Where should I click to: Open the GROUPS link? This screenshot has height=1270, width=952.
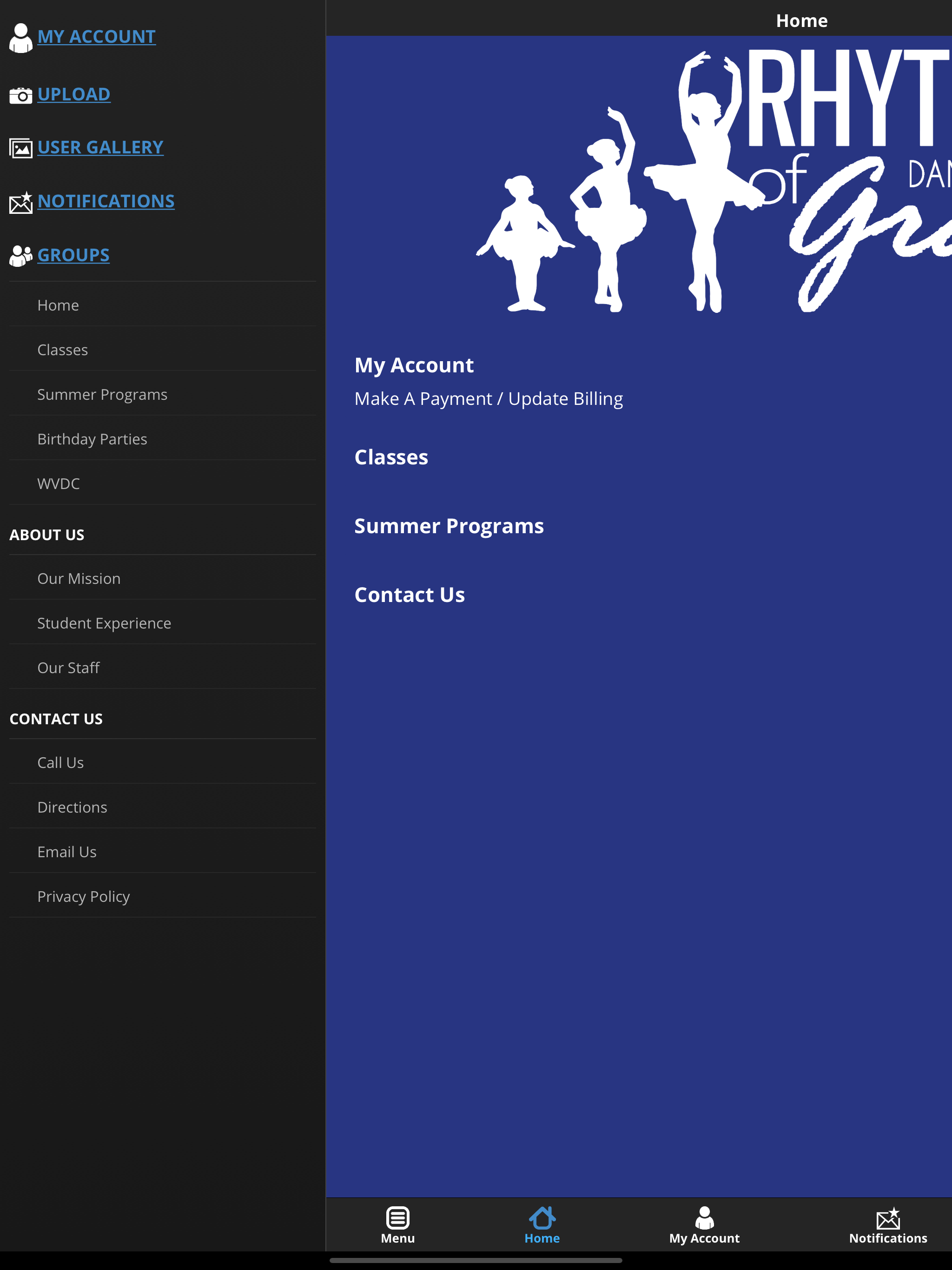(x=73, y=255)
